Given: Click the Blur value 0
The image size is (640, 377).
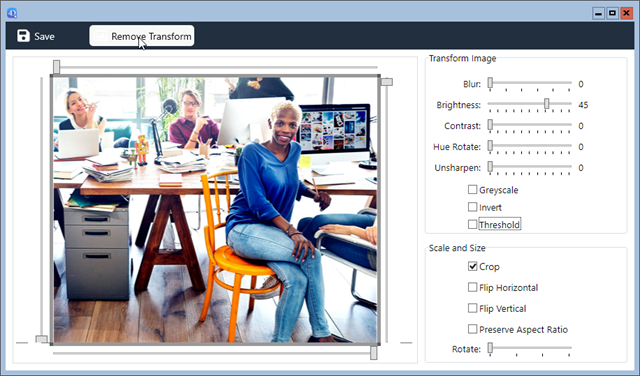Looking at the screenshot, I should point(581,84).
